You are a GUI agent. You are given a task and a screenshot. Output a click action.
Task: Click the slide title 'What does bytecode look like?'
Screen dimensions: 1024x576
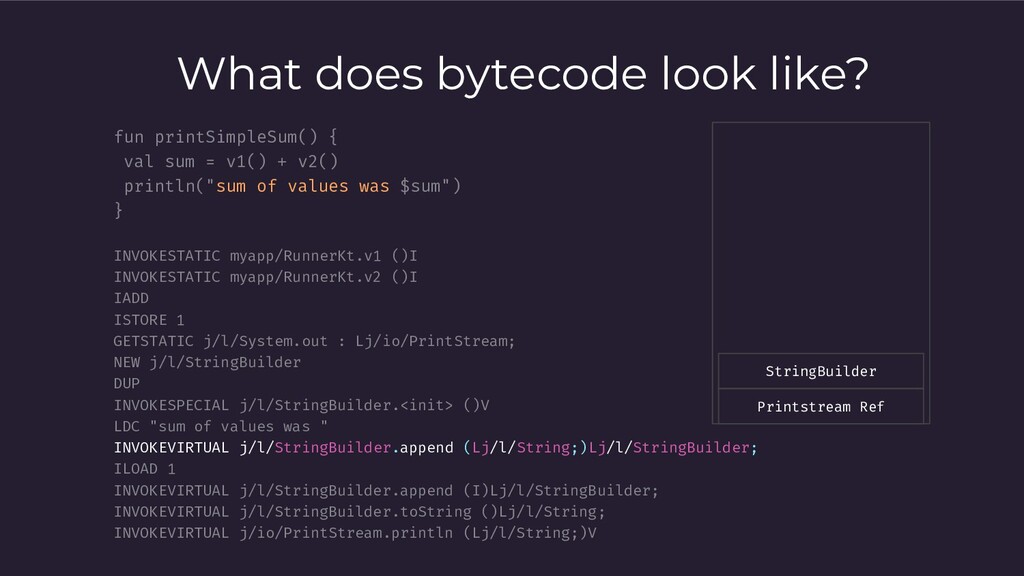click(523, 74)
